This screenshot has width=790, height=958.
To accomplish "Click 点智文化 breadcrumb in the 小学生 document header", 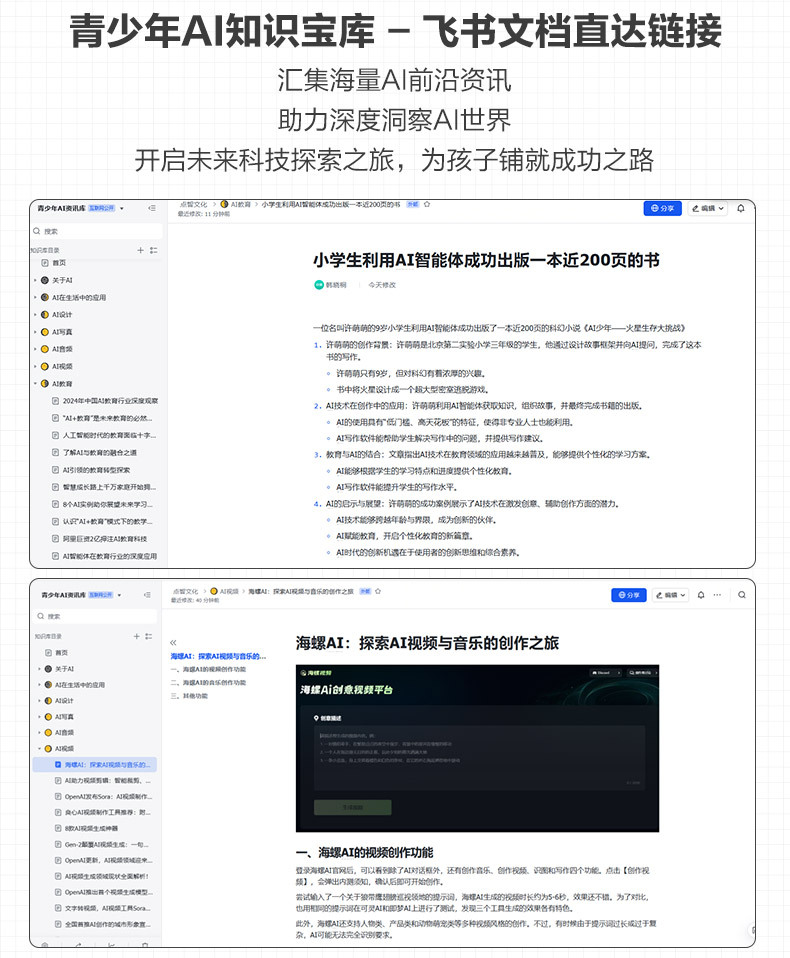I will [194, 205].
